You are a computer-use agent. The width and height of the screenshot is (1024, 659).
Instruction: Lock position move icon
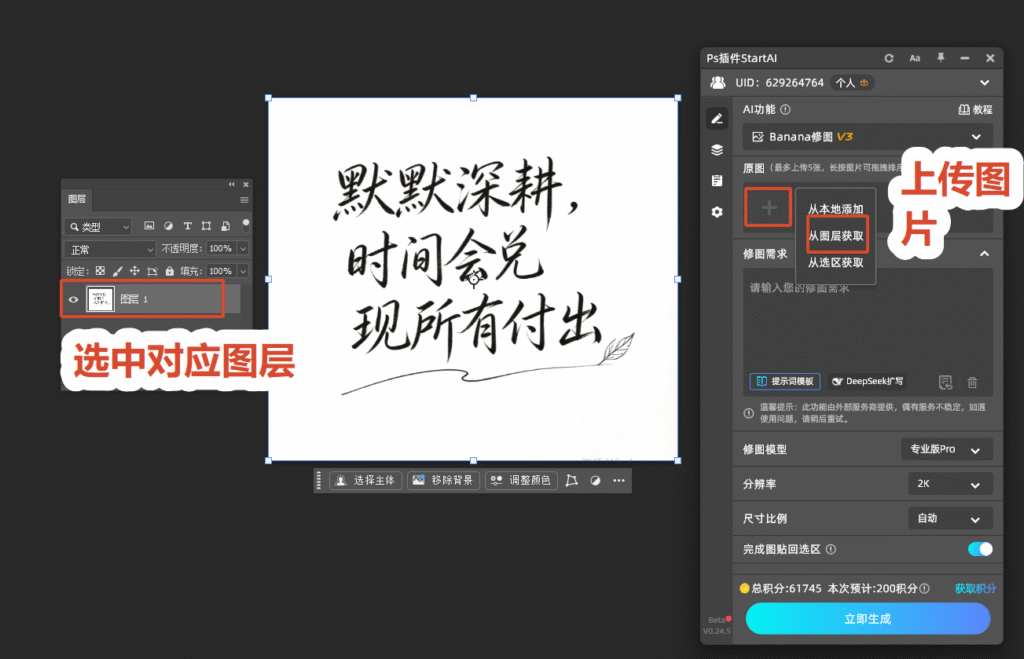click(135, 270)
